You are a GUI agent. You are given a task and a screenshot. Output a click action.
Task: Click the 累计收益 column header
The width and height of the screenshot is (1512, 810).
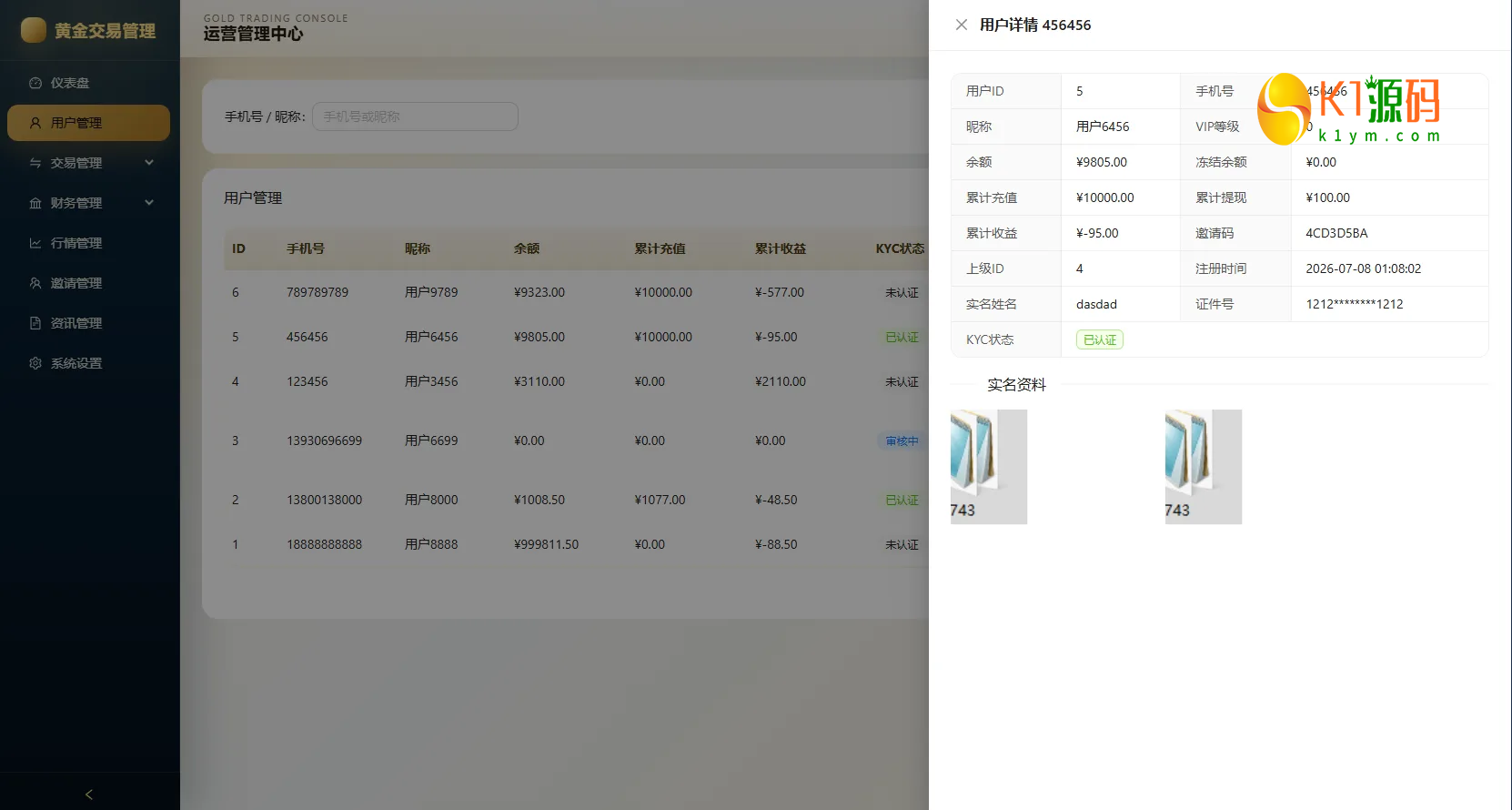781,248
